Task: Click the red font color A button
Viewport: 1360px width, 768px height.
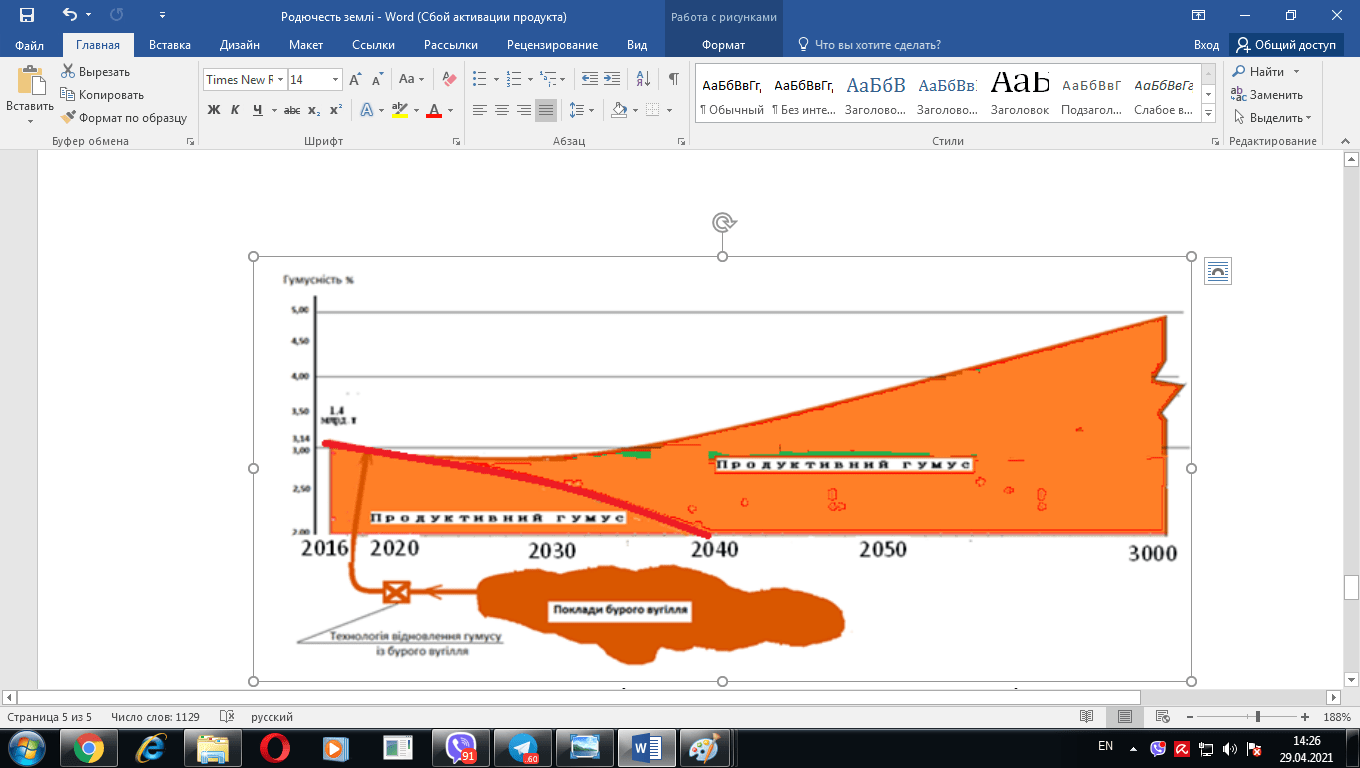Action: point(434,110)
